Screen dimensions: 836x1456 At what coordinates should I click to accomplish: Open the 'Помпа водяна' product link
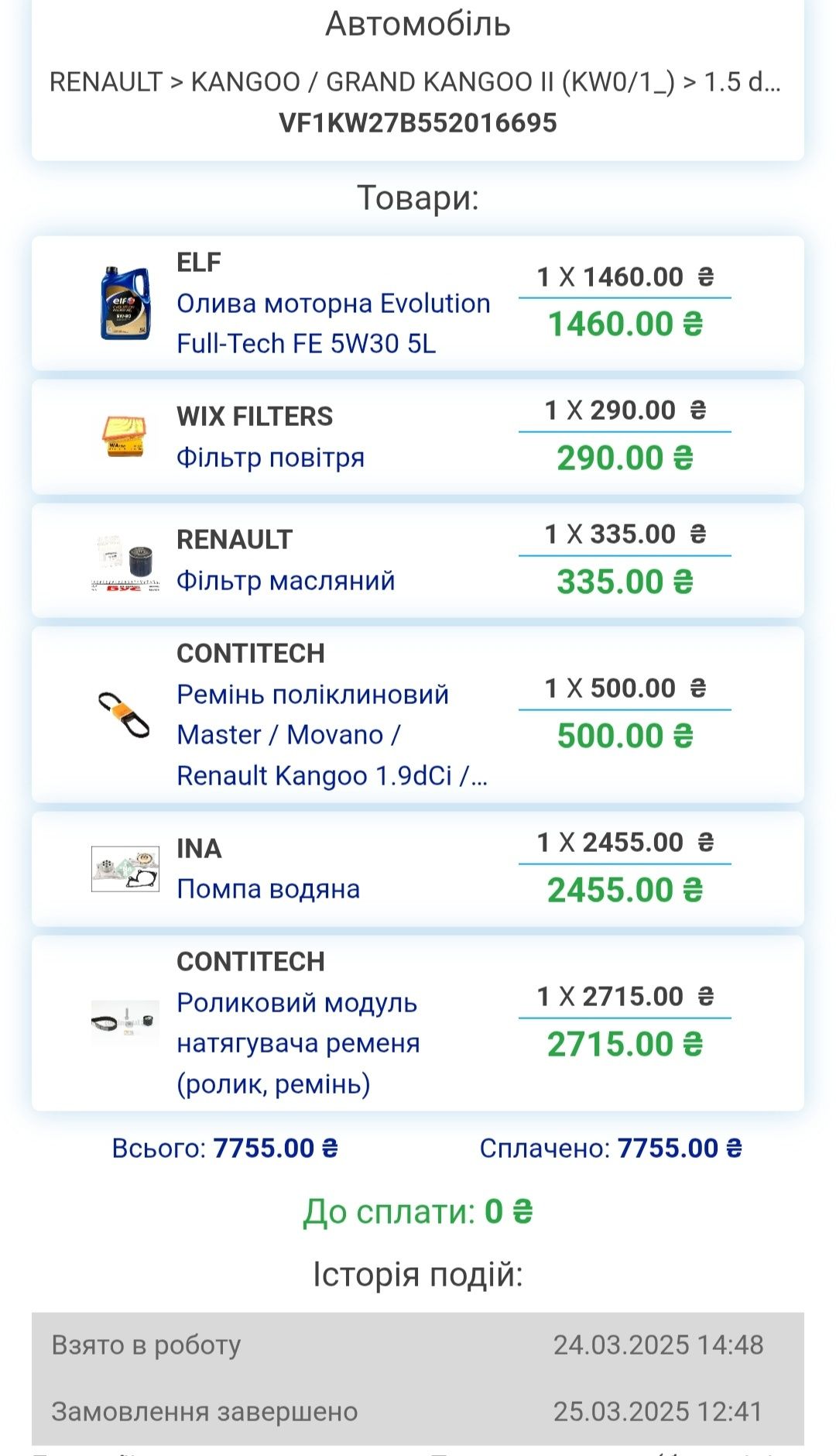268,888
